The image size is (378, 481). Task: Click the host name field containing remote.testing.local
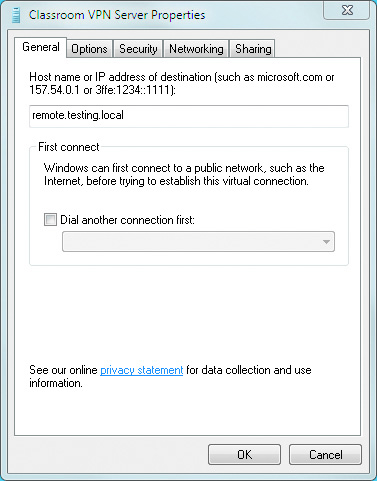(189, 116)
